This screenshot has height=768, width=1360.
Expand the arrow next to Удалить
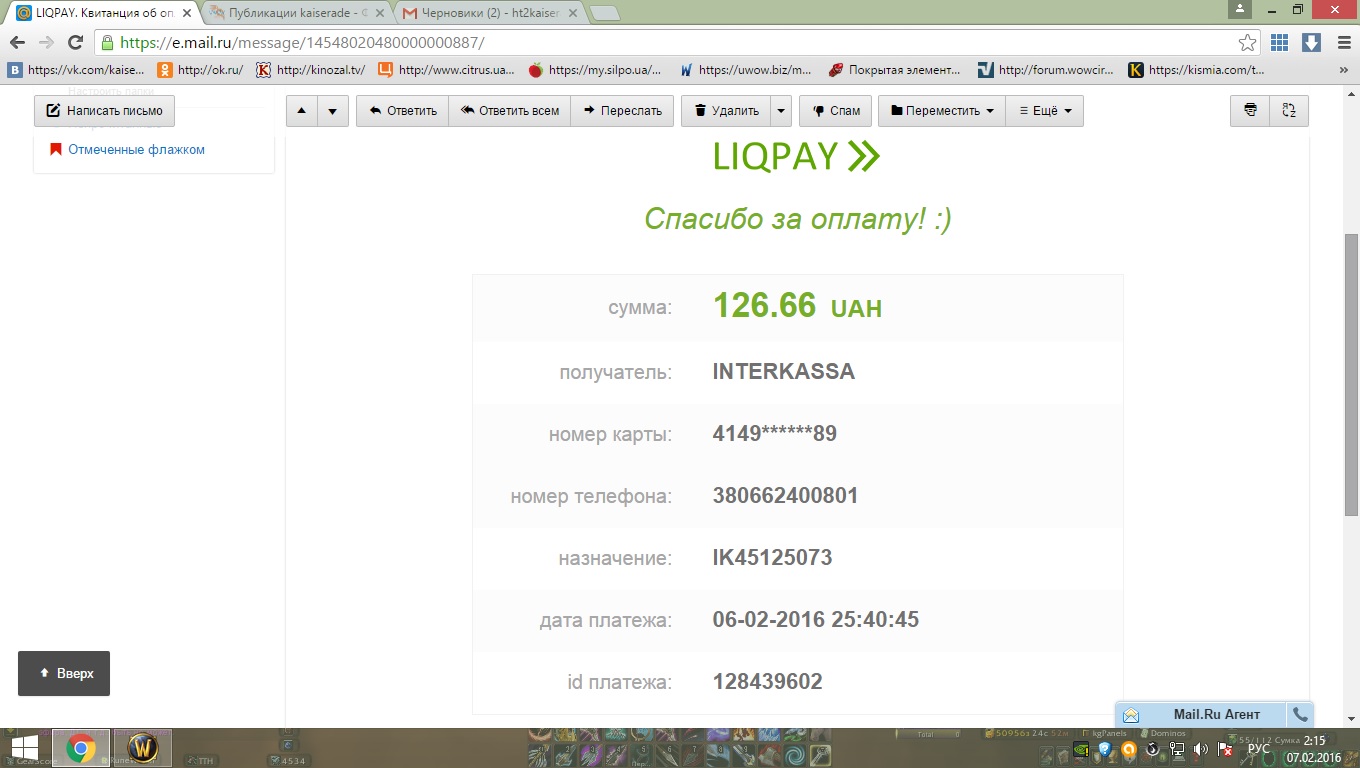coord(781,111)
